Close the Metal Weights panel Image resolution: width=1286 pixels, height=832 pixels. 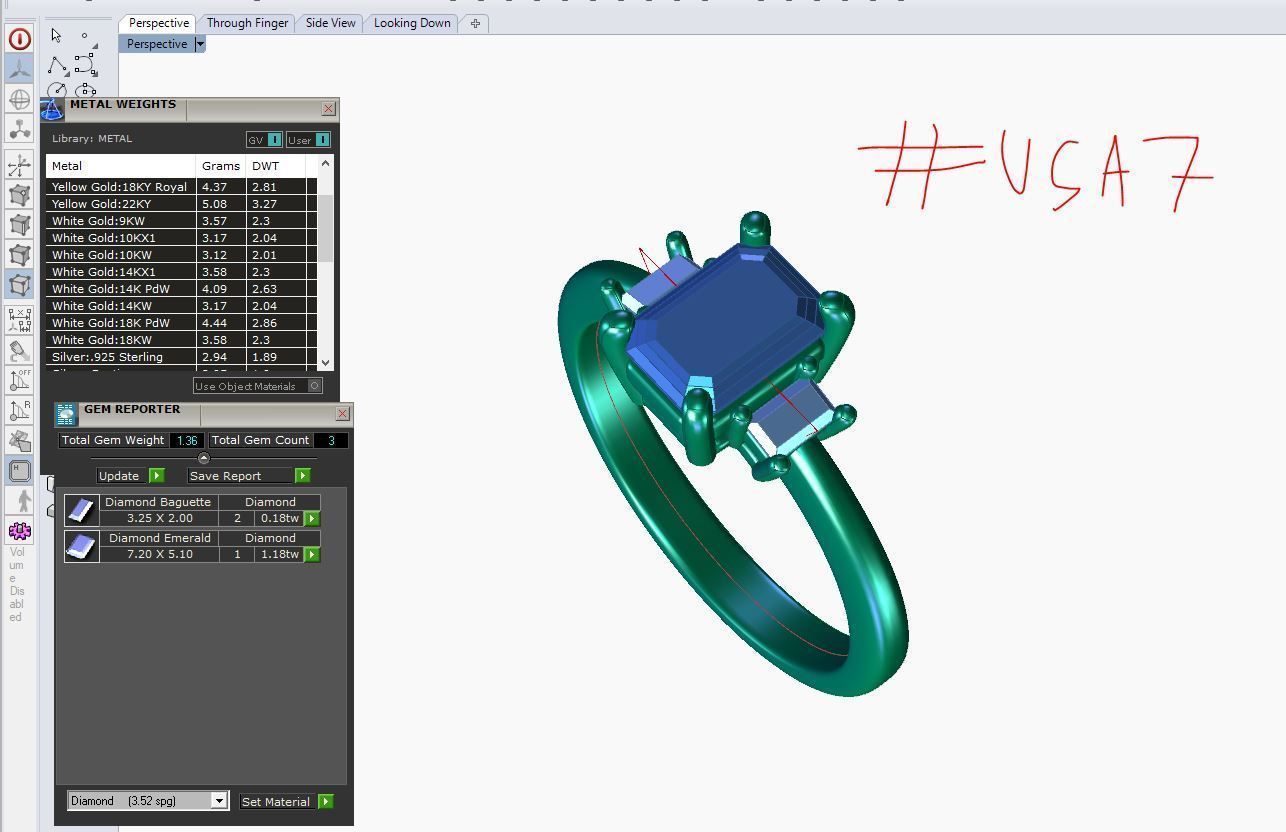329,108
